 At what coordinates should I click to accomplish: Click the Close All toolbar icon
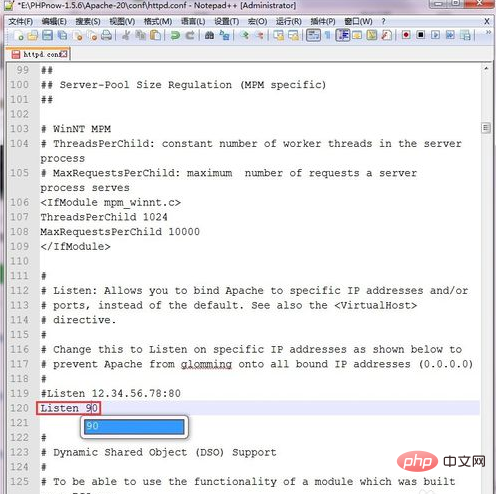coord(92,35)
